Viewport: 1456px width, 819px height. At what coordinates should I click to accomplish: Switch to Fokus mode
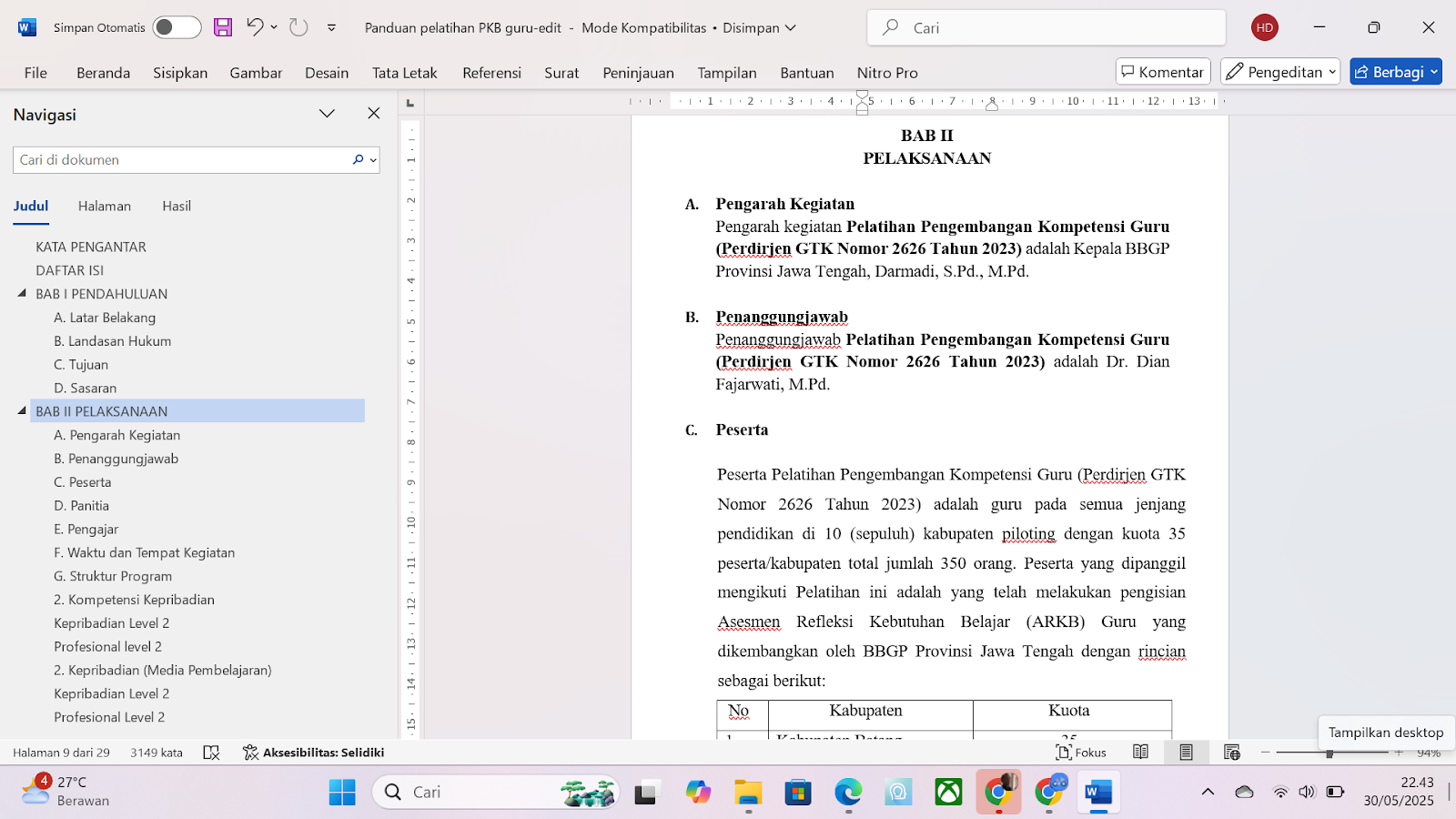[x=1081, y=753]
